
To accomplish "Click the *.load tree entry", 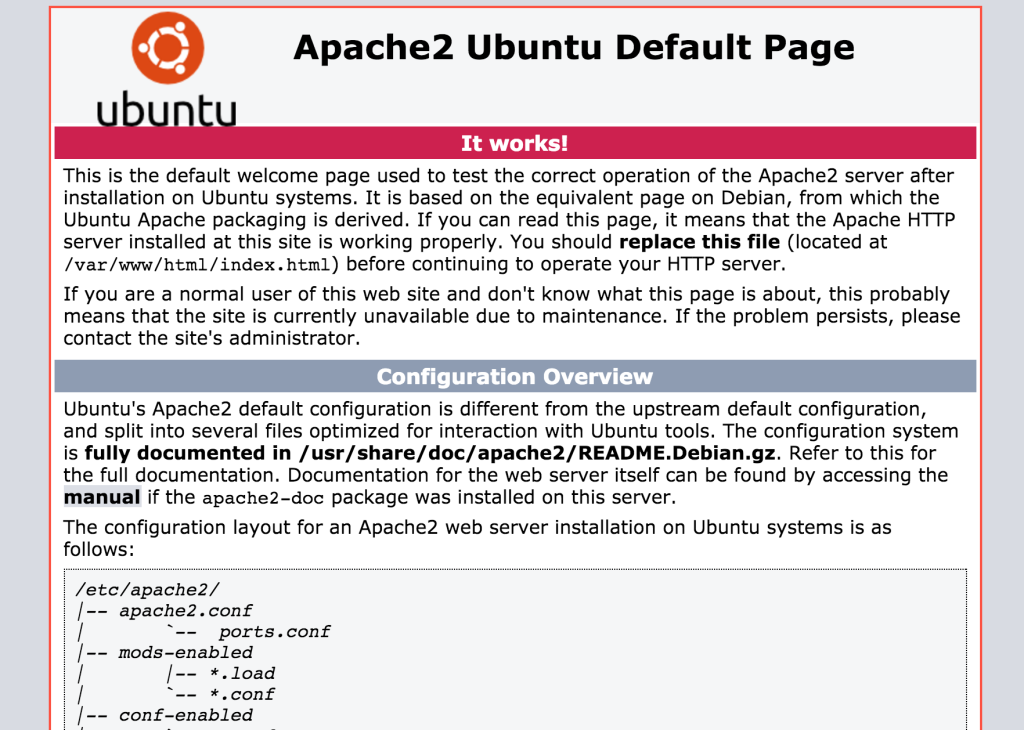I will pyautogui.click(x=242, y=673).
